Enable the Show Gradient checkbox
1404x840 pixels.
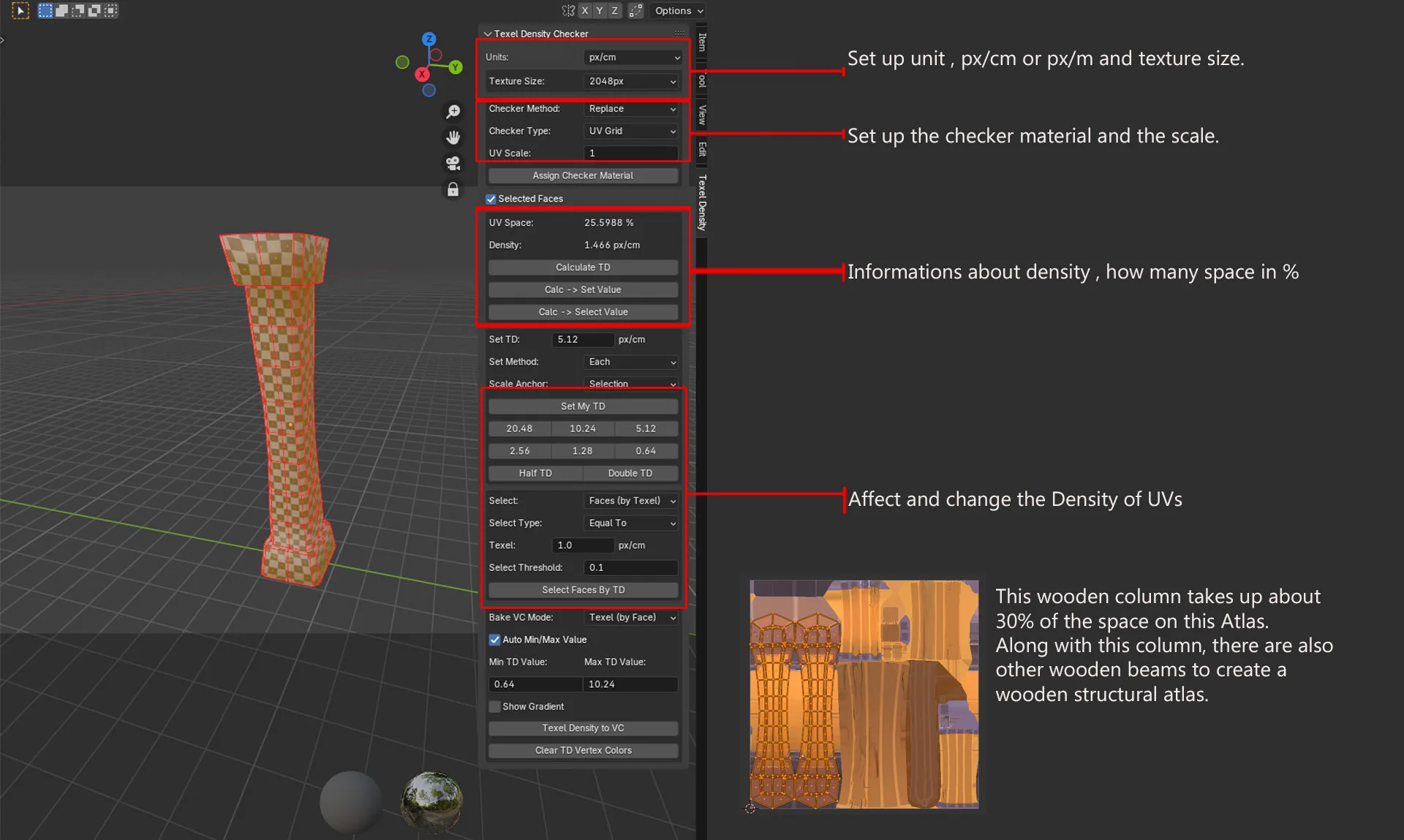pyautogui.click(x=494, y=707)
